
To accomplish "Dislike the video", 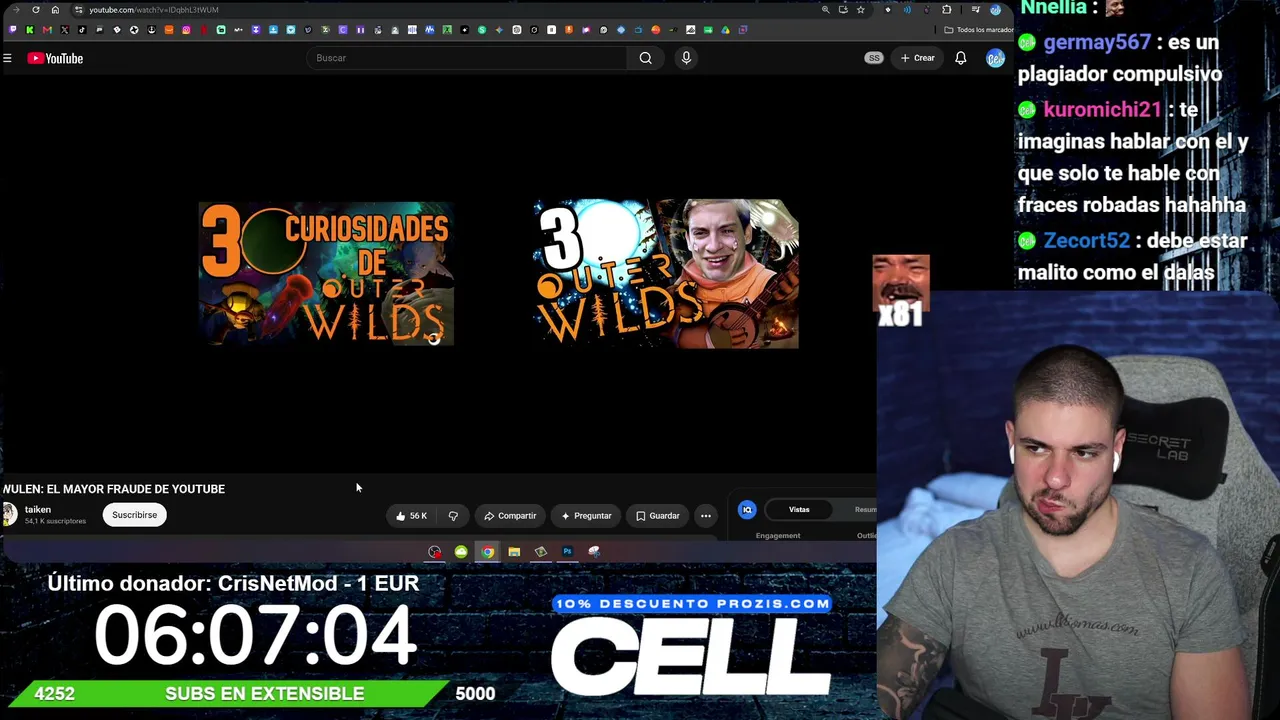I will 453,516.
